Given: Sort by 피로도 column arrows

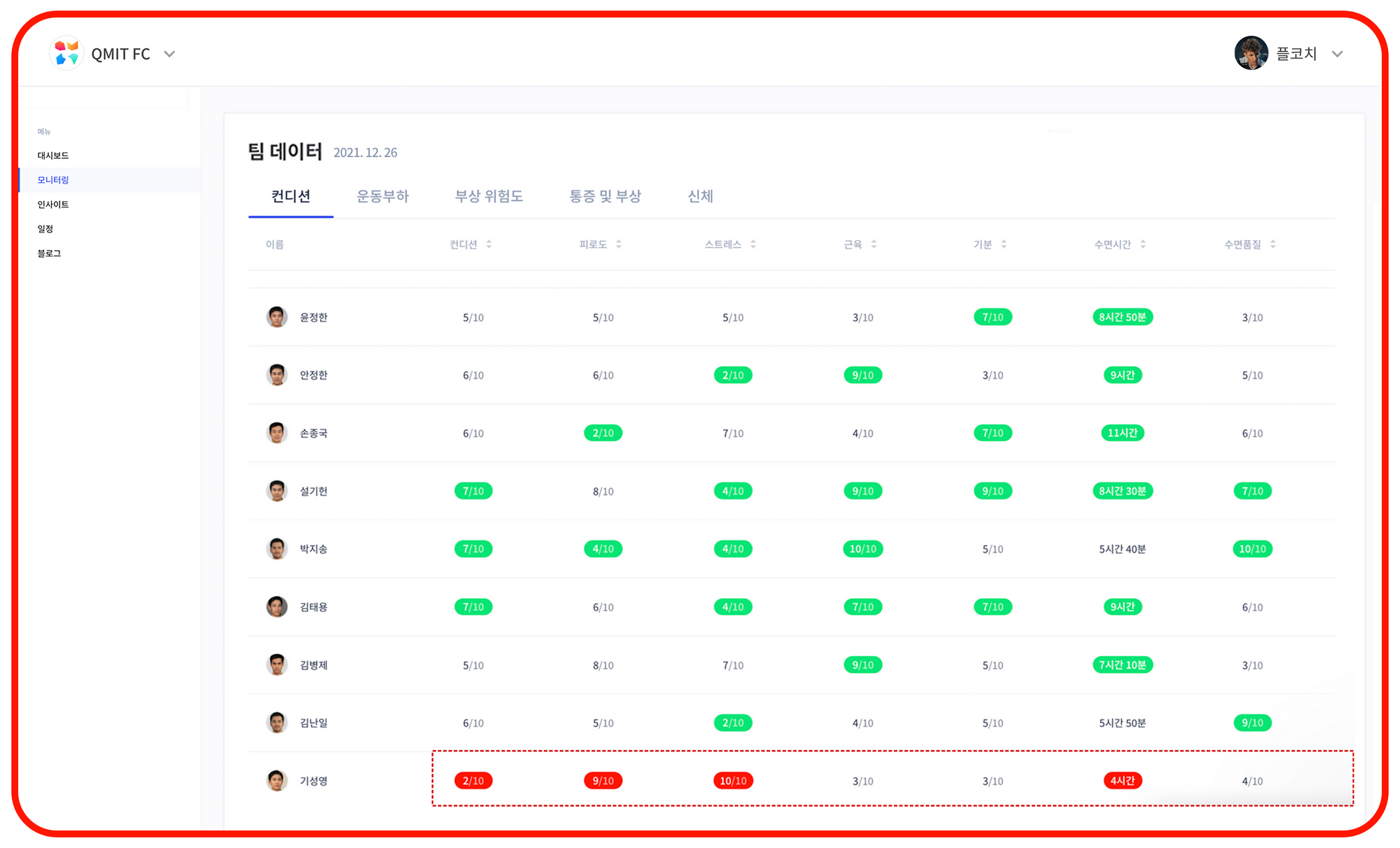Looking at the screenshot, I should (x=618, y=244).
